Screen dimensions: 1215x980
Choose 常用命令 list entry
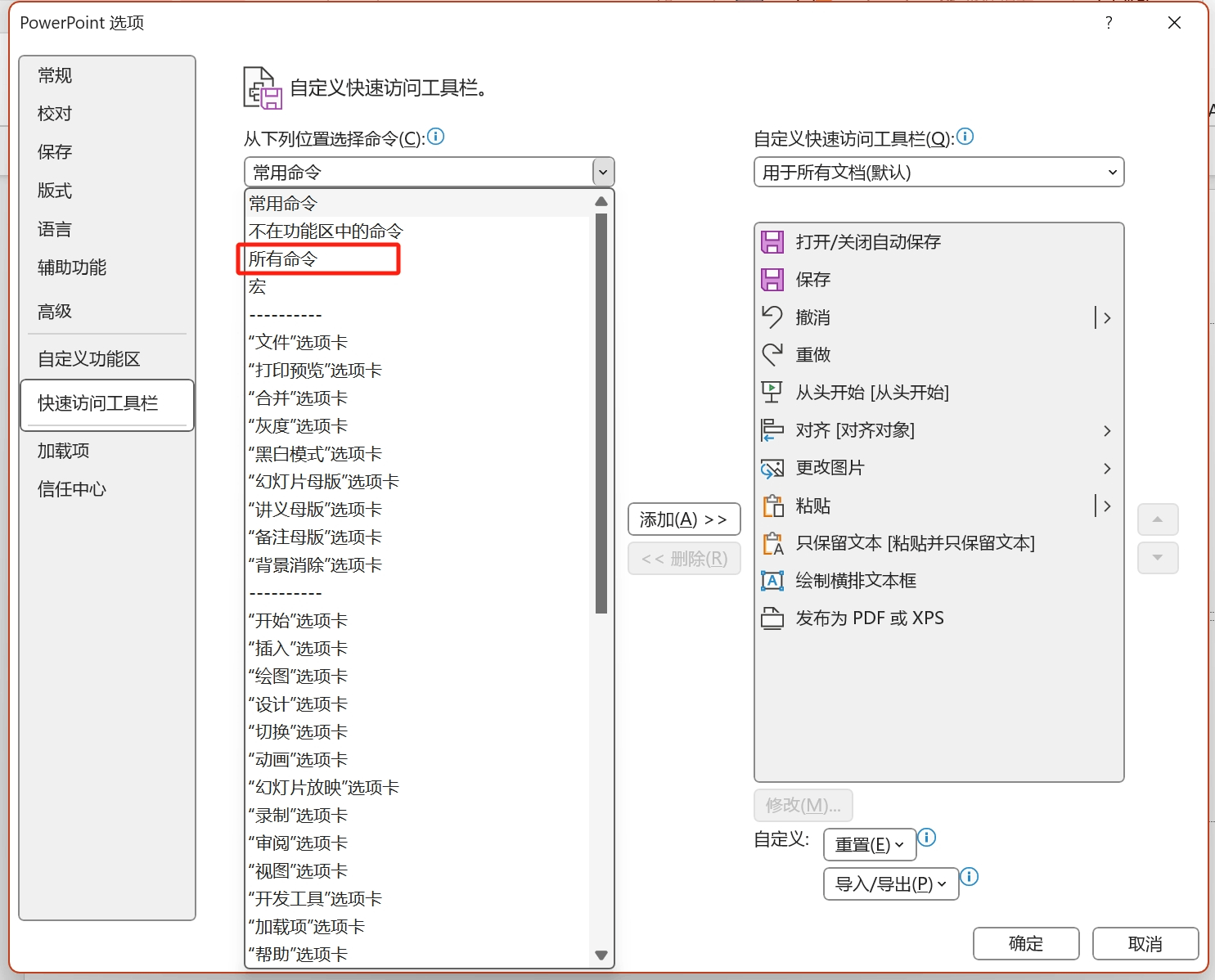tap(417, 204)
